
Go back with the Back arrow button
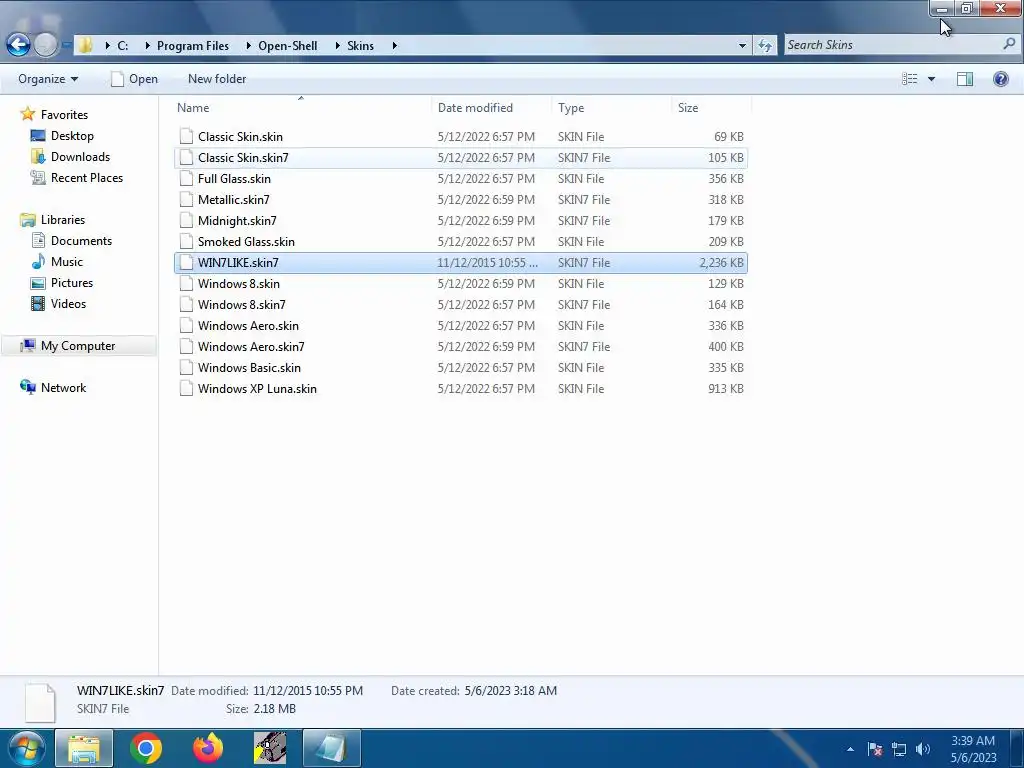[x=18, y=44]
